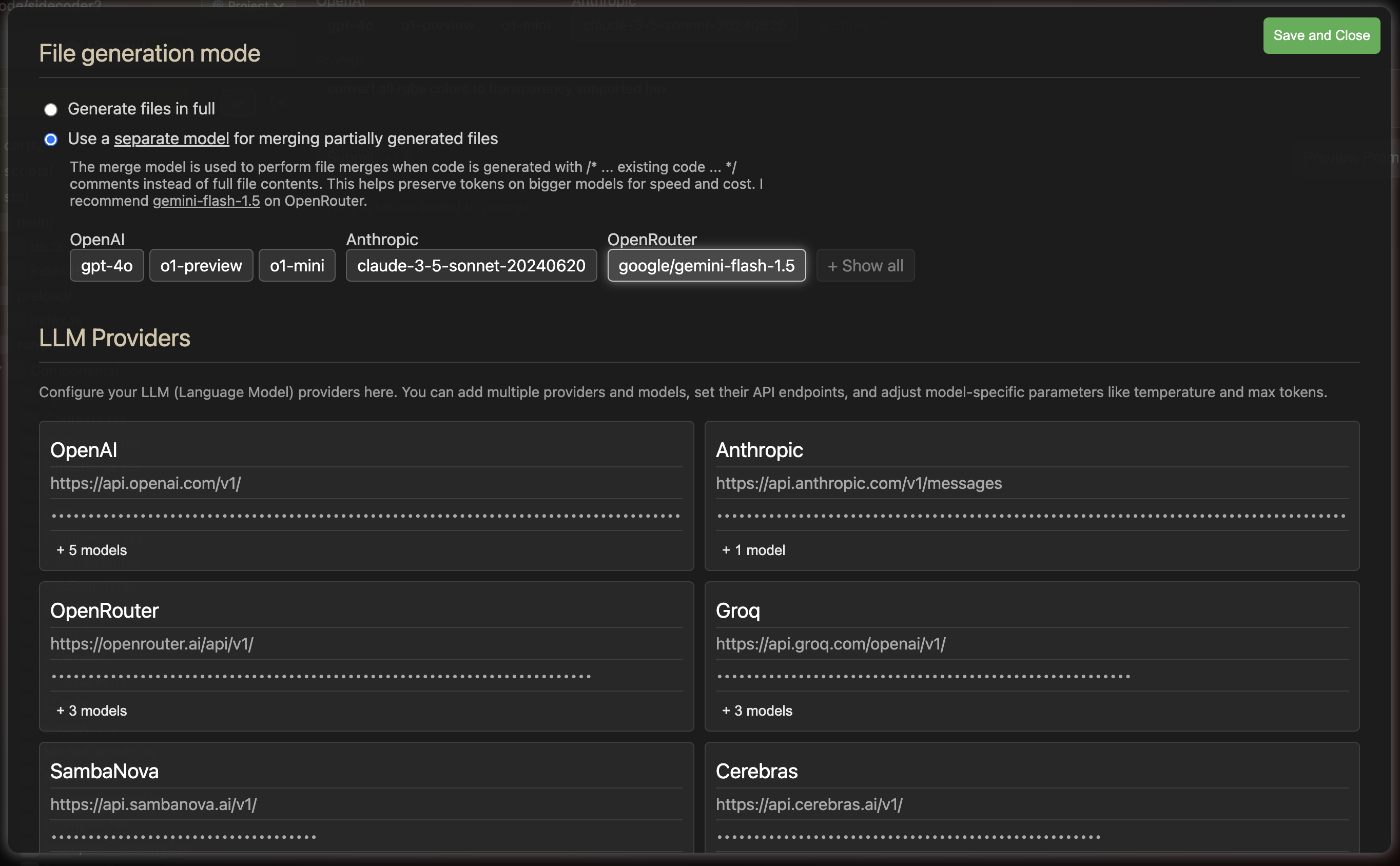
Task: Expand OpenAI '+ 5 models' list
Action: (x=92, y=550)
